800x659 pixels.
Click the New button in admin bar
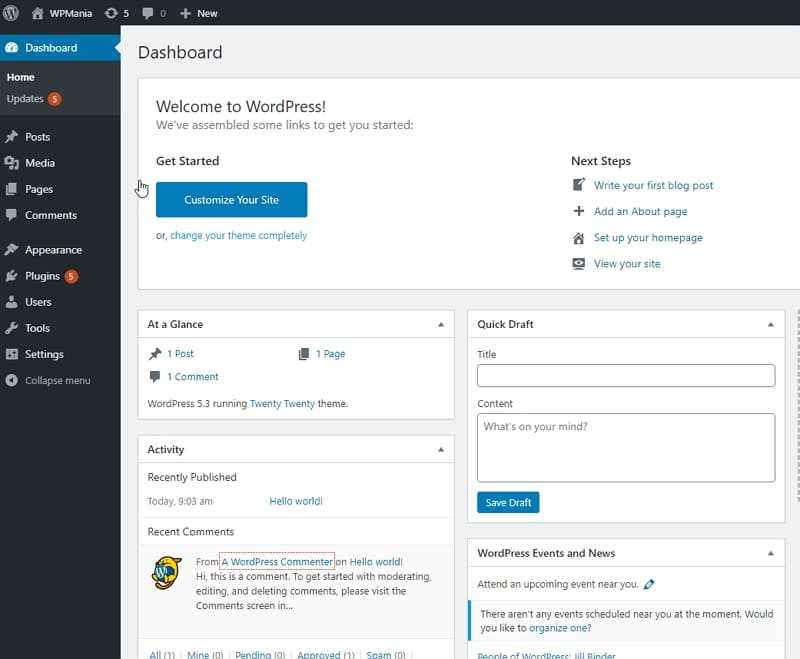coord(199,13)
